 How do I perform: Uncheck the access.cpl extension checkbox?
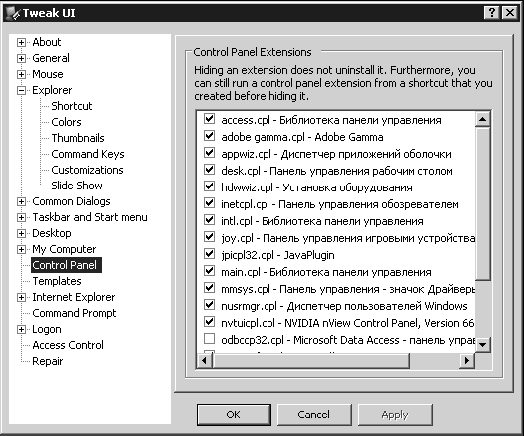pos(210,118)
